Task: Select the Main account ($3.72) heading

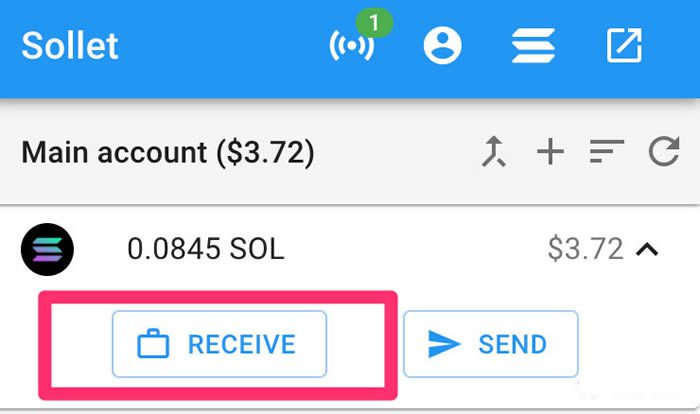Action: click(x=168, y=152)
